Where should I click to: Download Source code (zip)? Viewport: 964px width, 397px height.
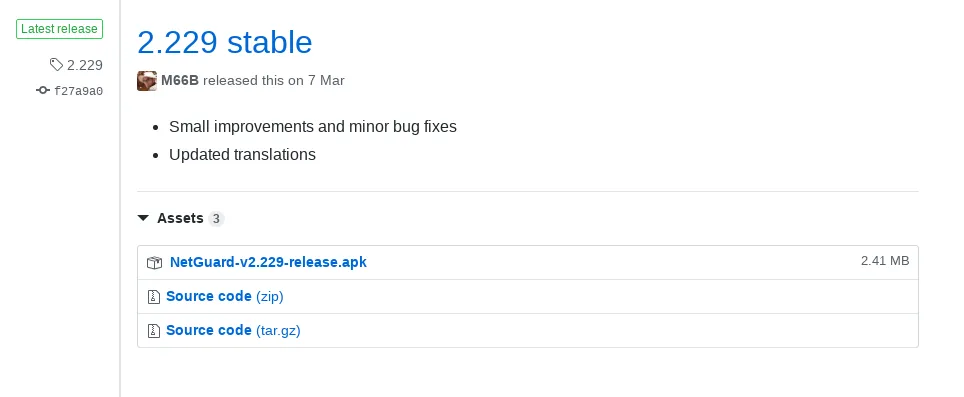(224, 297)
